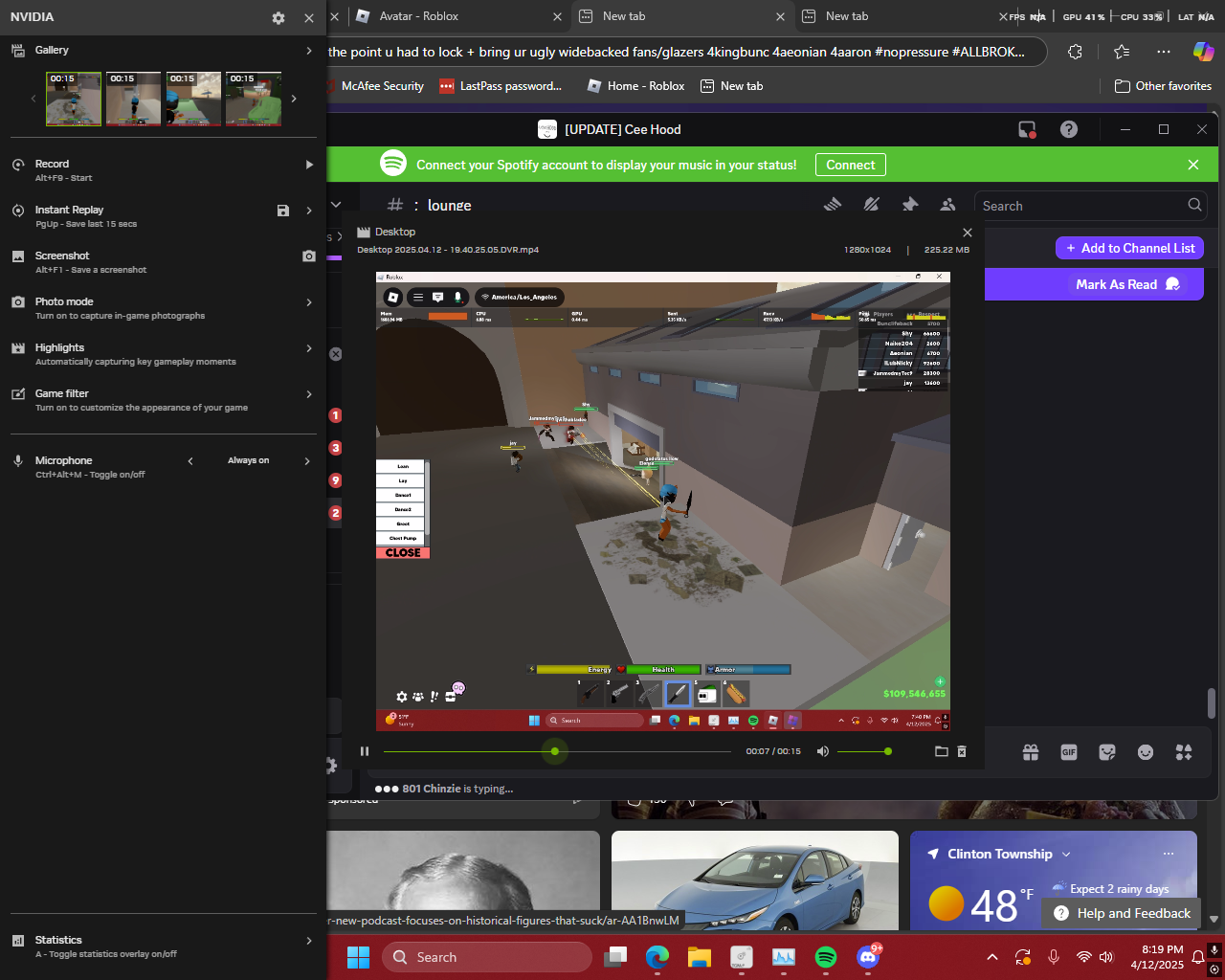Open Discord GIF picker
This screenshot has height=980, width=1225.
pyautogui.click(x=1069, y=752)
